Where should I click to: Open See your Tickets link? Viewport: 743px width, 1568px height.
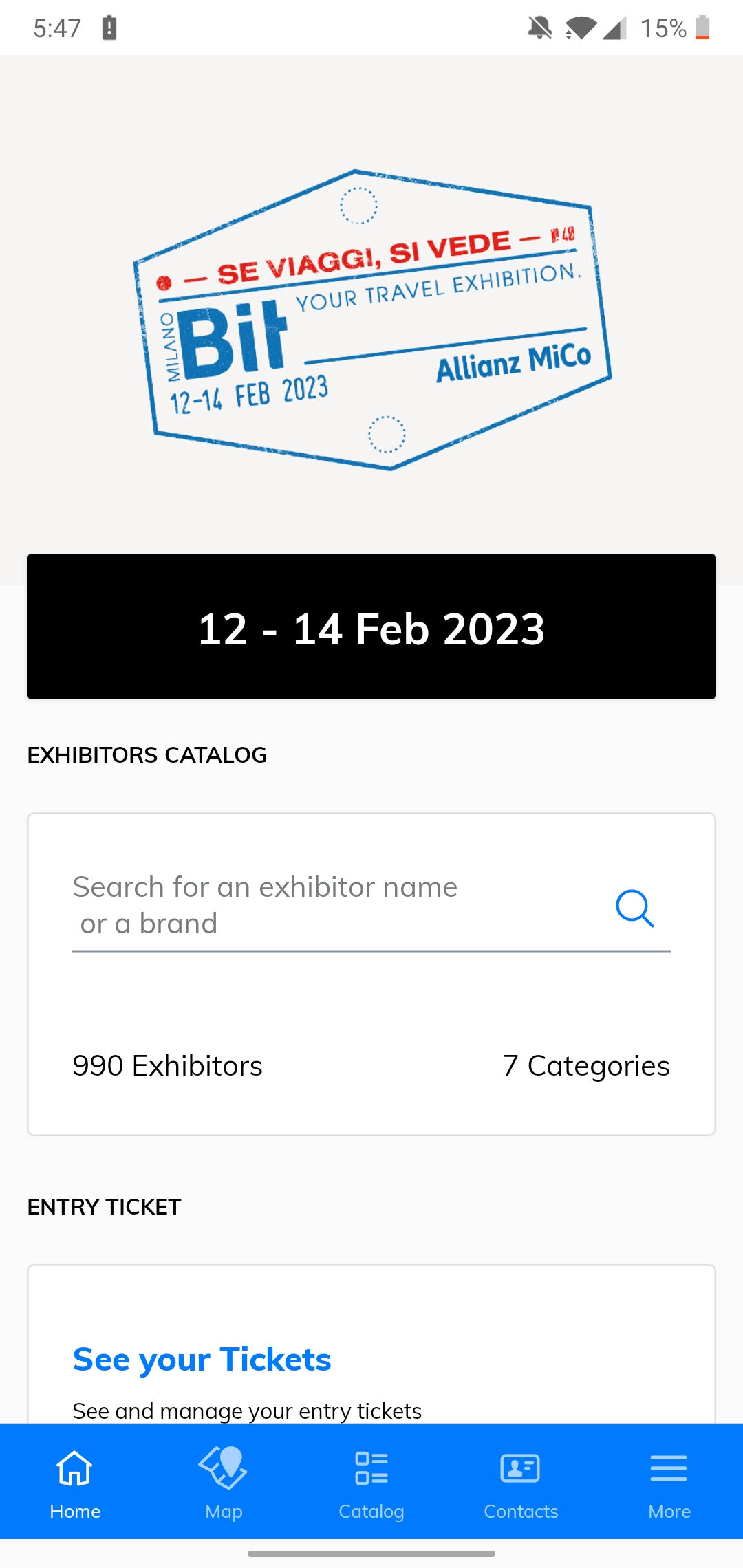[x=202, y=1360]
